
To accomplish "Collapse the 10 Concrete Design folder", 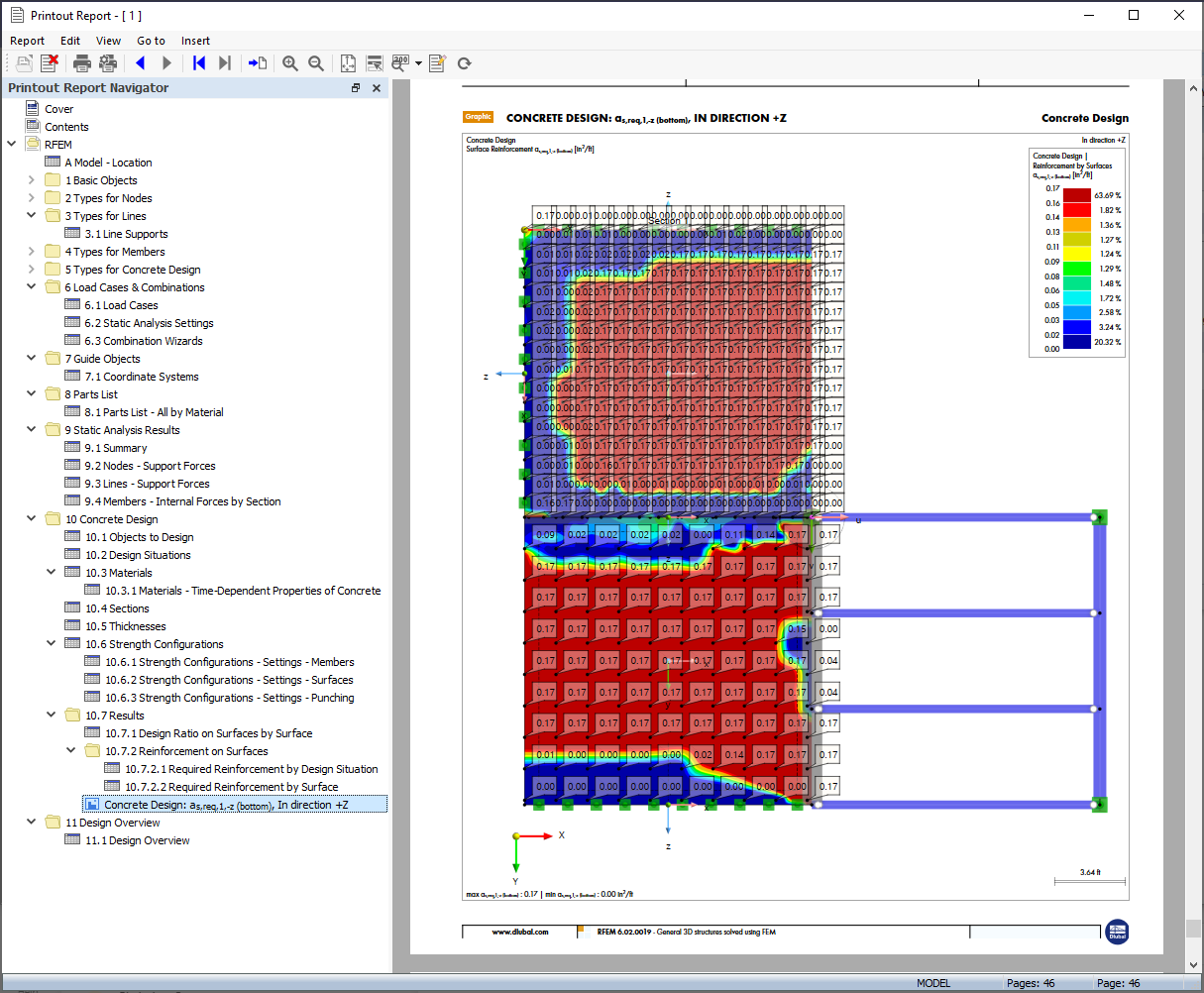I will pos(32,519).
